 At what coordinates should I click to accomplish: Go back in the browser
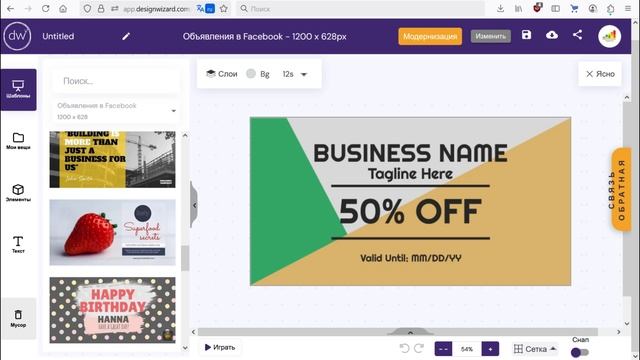(11, 9)
